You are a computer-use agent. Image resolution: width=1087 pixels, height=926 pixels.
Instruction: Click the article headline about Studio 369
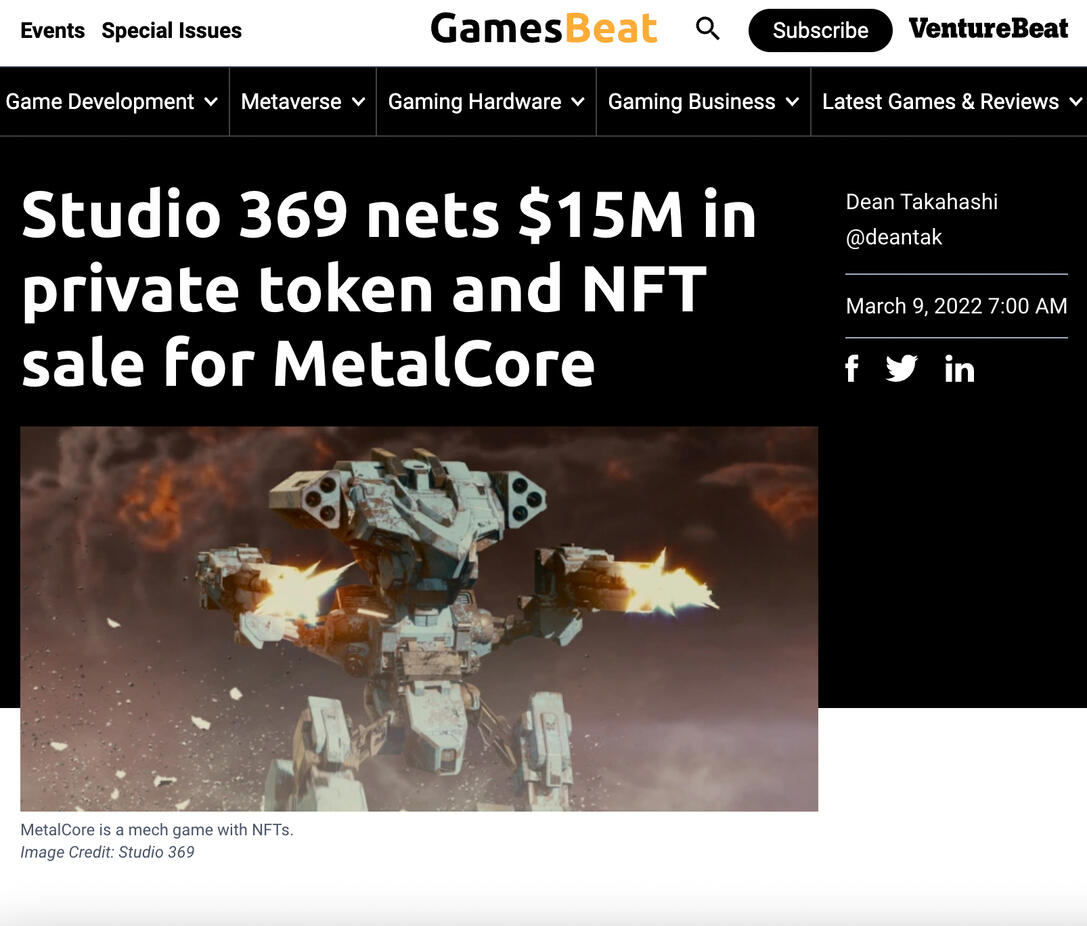tap(388, 288)
